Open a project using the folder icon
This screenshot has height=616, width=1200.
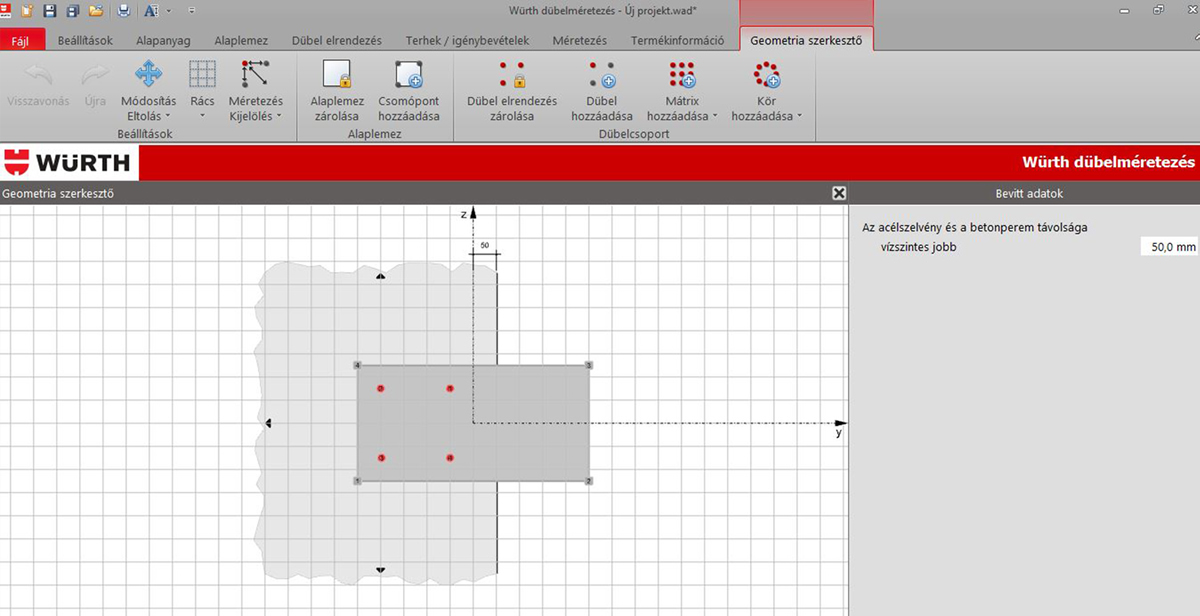[x=95, y=10]
